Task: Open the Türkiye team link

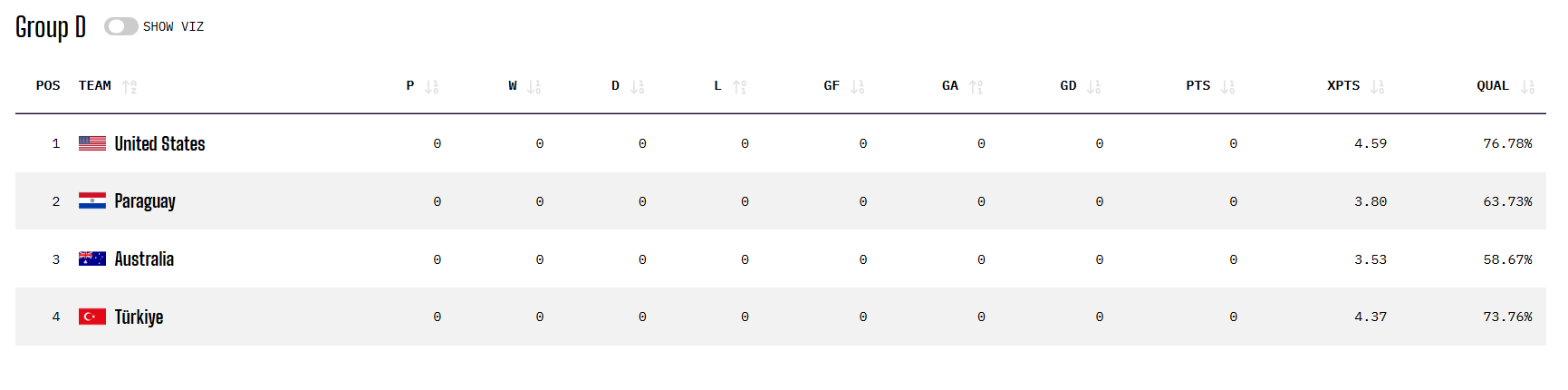Action: (139, 317)
